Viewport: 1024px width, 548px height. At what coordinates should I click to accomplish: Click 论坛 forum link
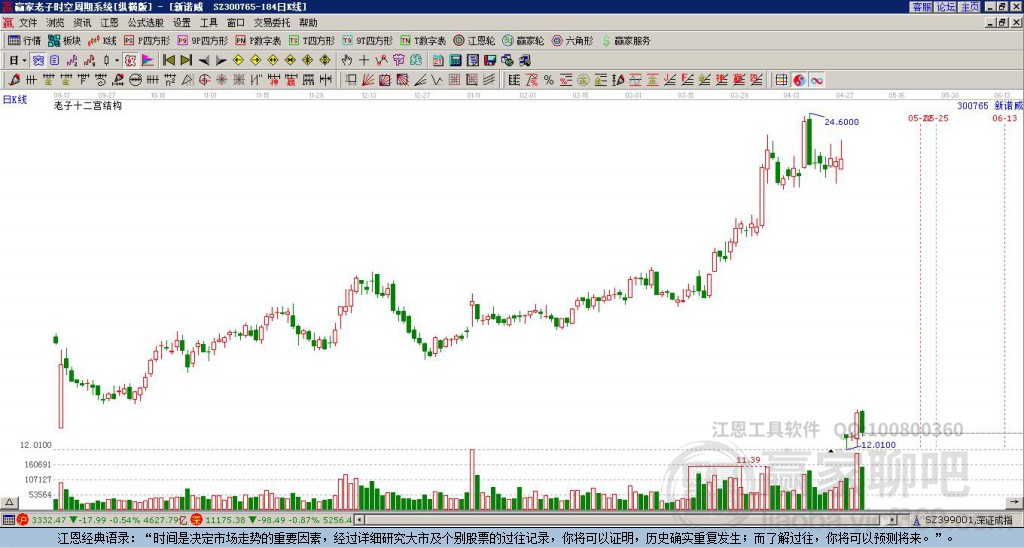click(945, 7)
